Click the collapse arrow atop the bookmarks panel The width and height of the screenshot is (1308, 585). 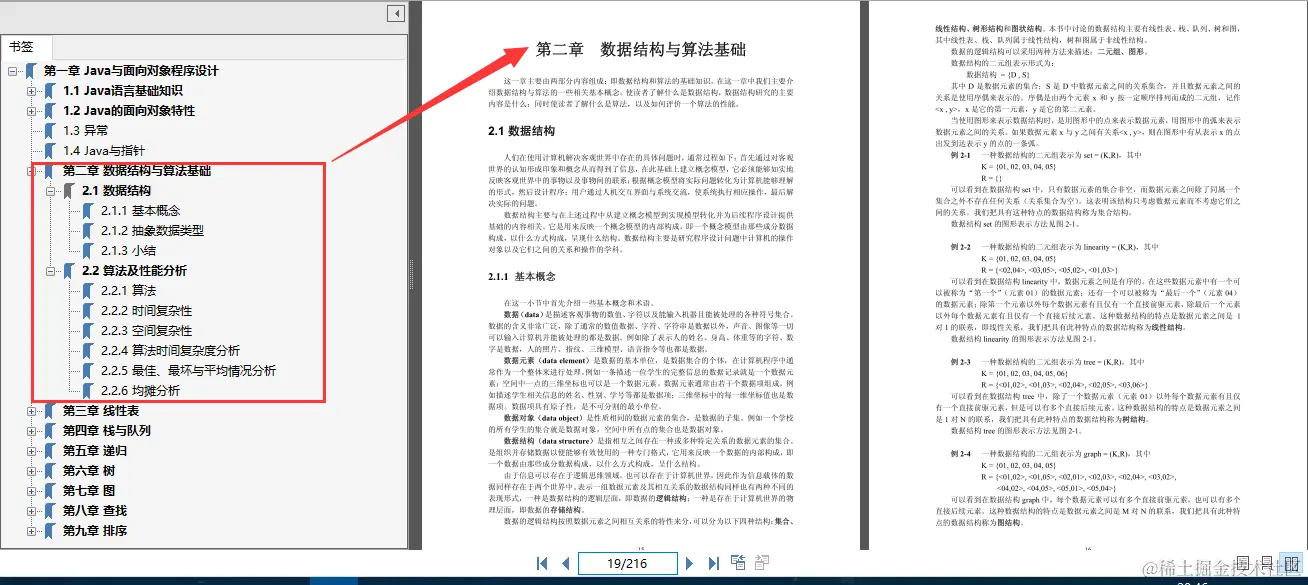395,13
